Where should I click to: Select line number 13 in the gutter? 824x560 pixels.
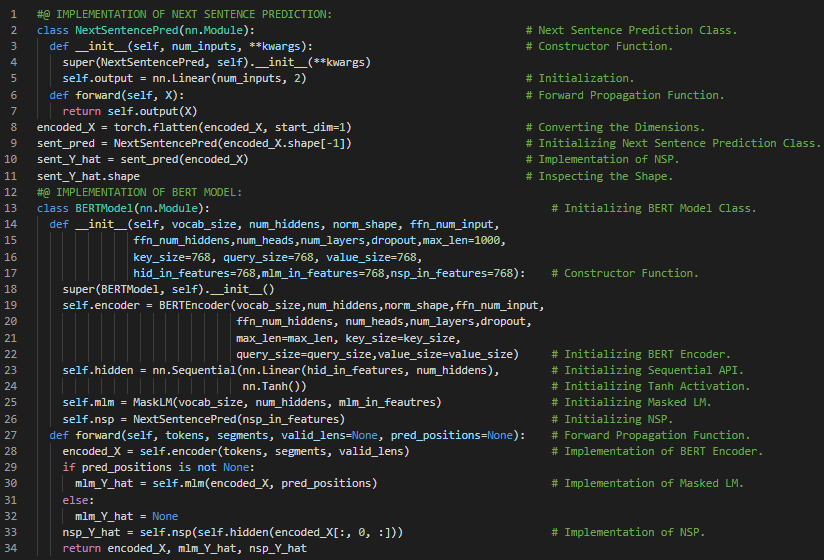(11, 208)
